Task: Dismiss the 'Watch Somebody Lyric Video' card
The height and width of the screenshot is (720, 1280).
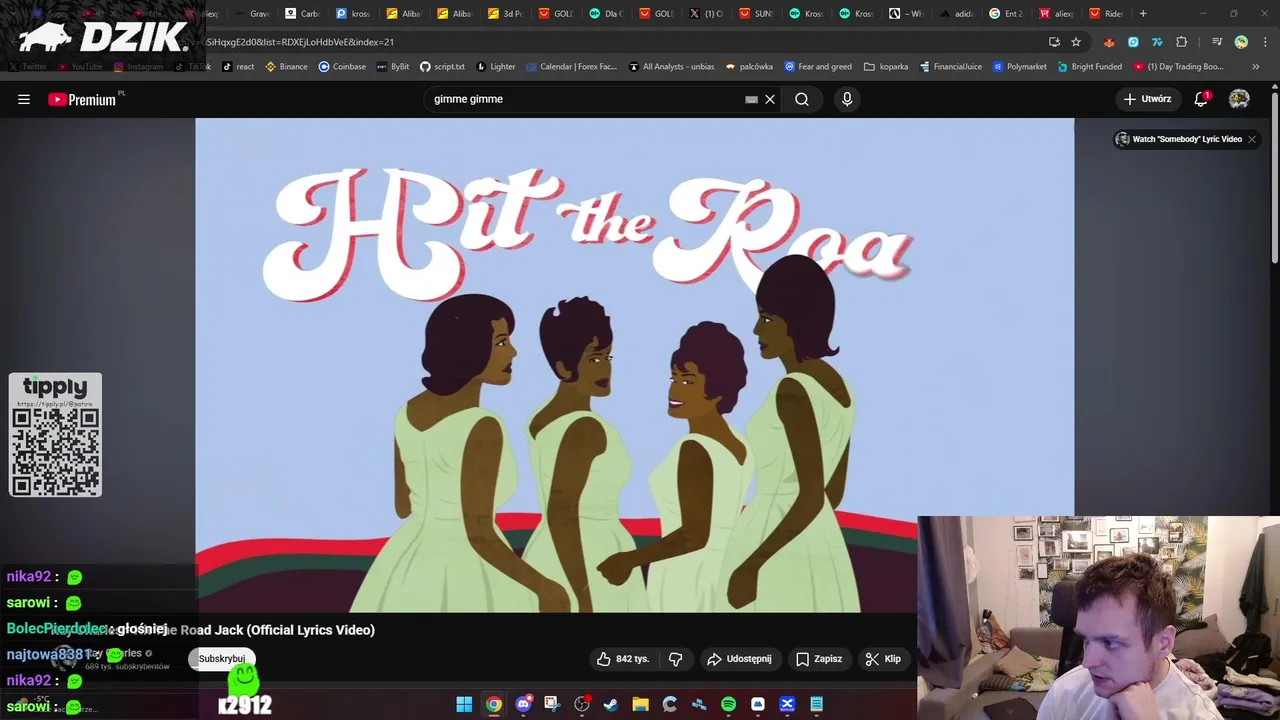Action: (1252, 139)
